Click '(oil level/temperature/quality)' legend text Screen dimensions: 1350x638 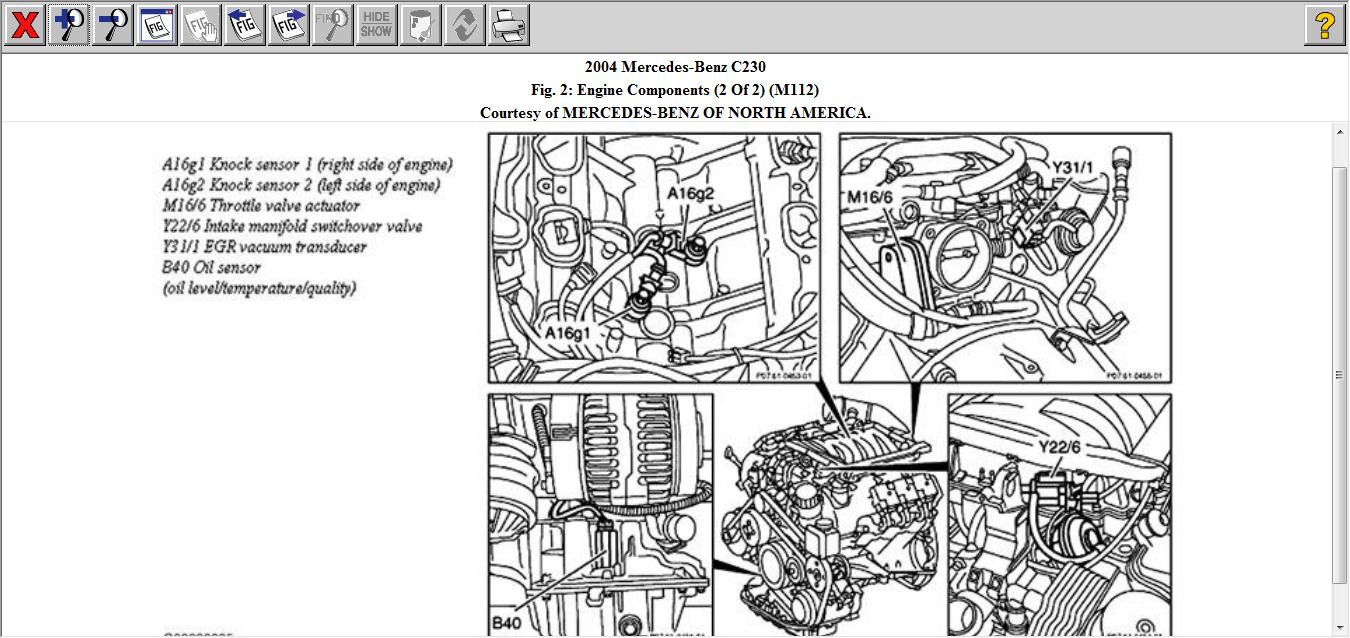coord(259,289)
